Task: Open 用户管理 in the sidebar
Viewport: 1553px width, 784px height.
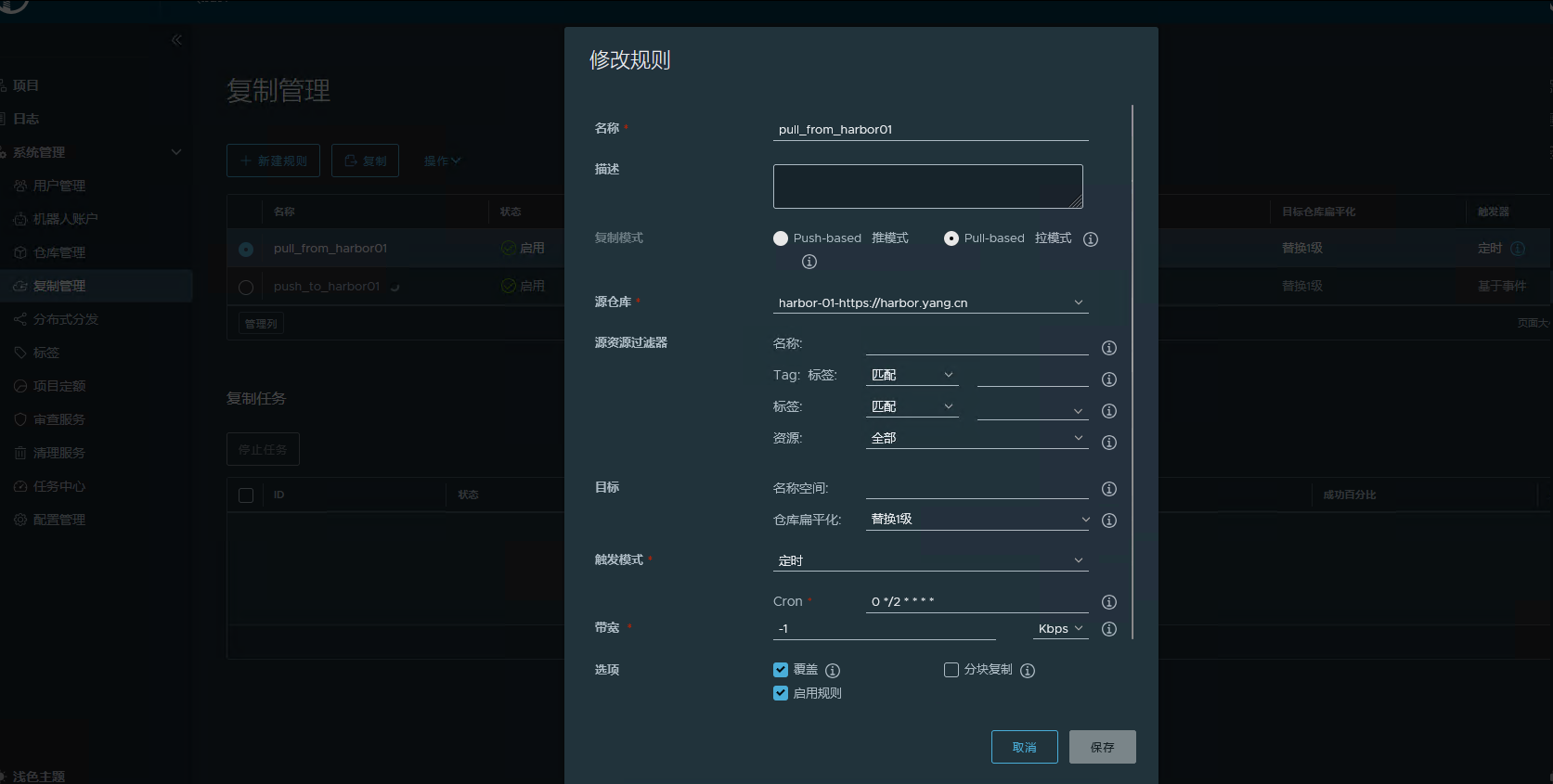Action: pos(59,186)
